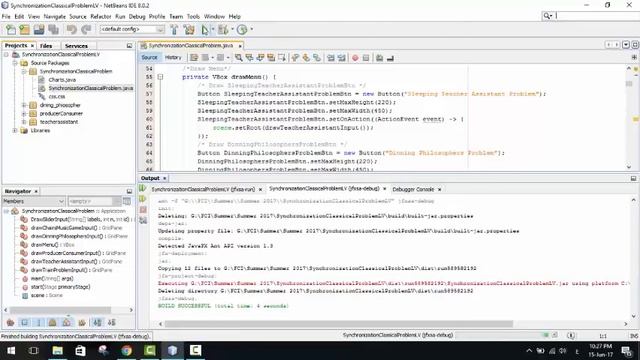Viewport: 640px width, 360px height.
Task: Click Clean and Build Project icon
Action: tap(189, 29)
